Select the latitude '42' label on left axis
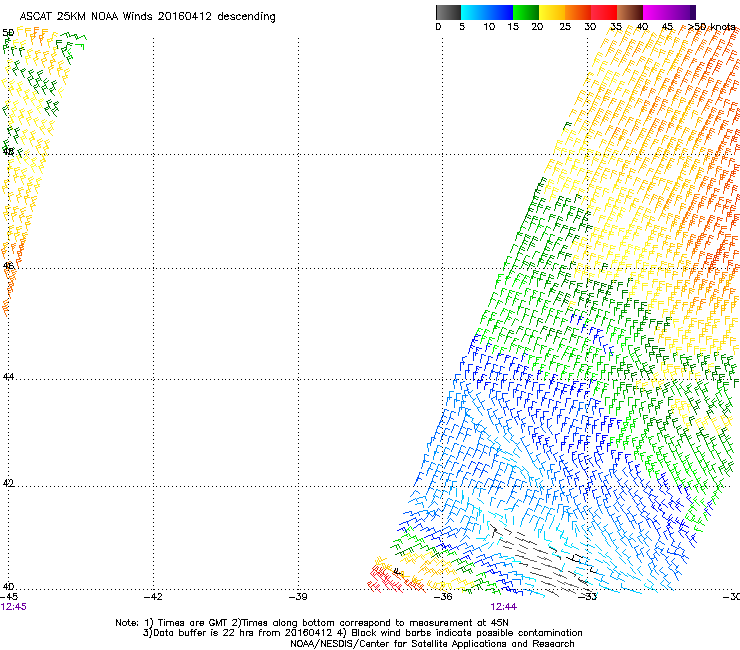Screen dimensions: 740x650 click(x=8, y=483)
